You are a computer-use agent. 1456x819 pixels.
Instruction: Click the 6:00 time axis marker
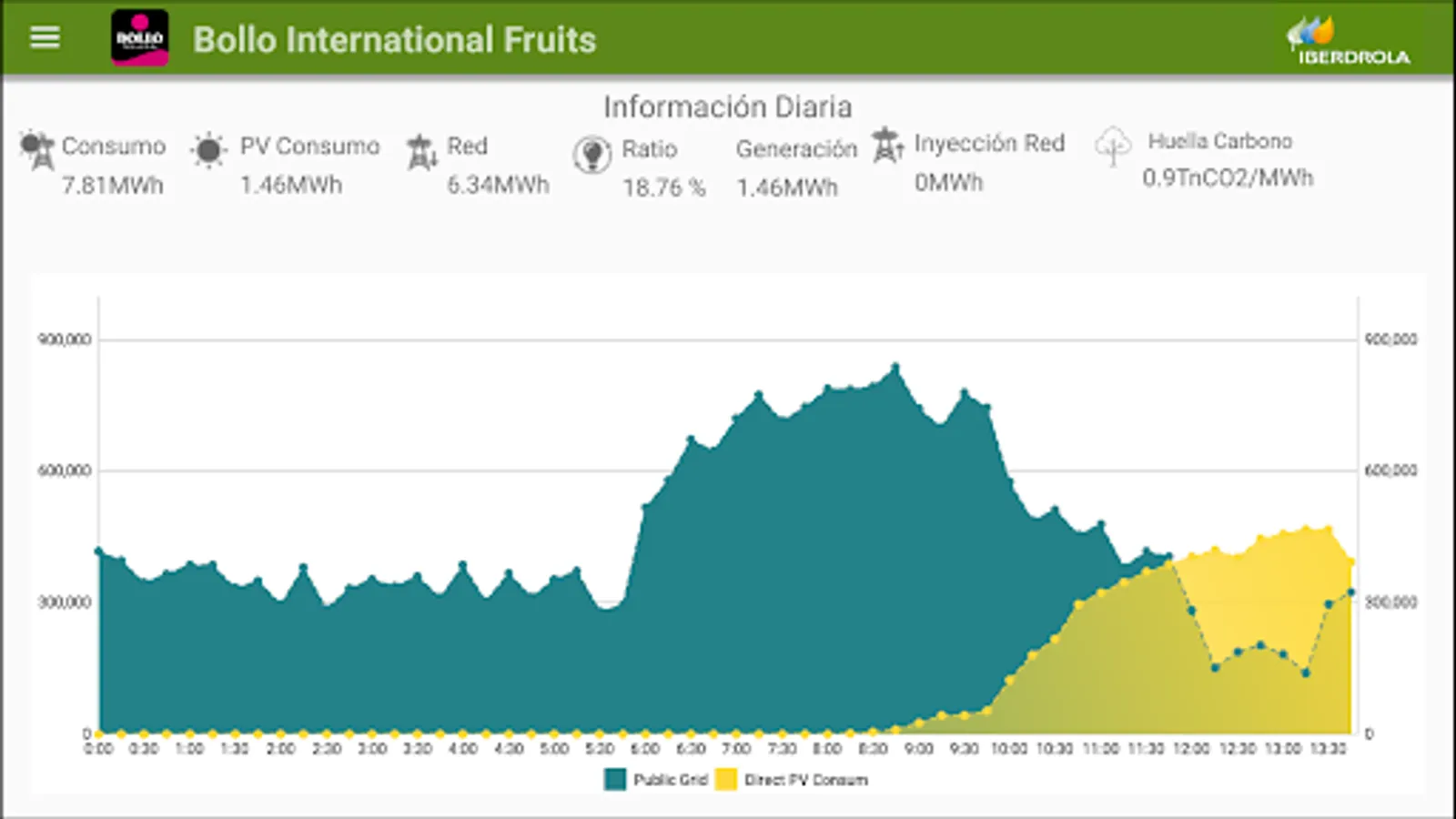click(x=645, y=749)
